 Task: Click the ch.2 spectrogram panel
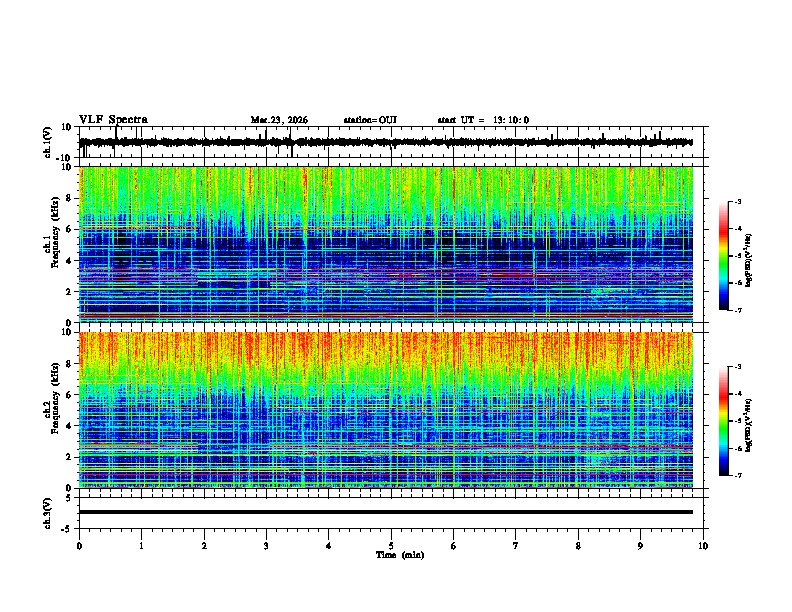[x=386, y=410]
